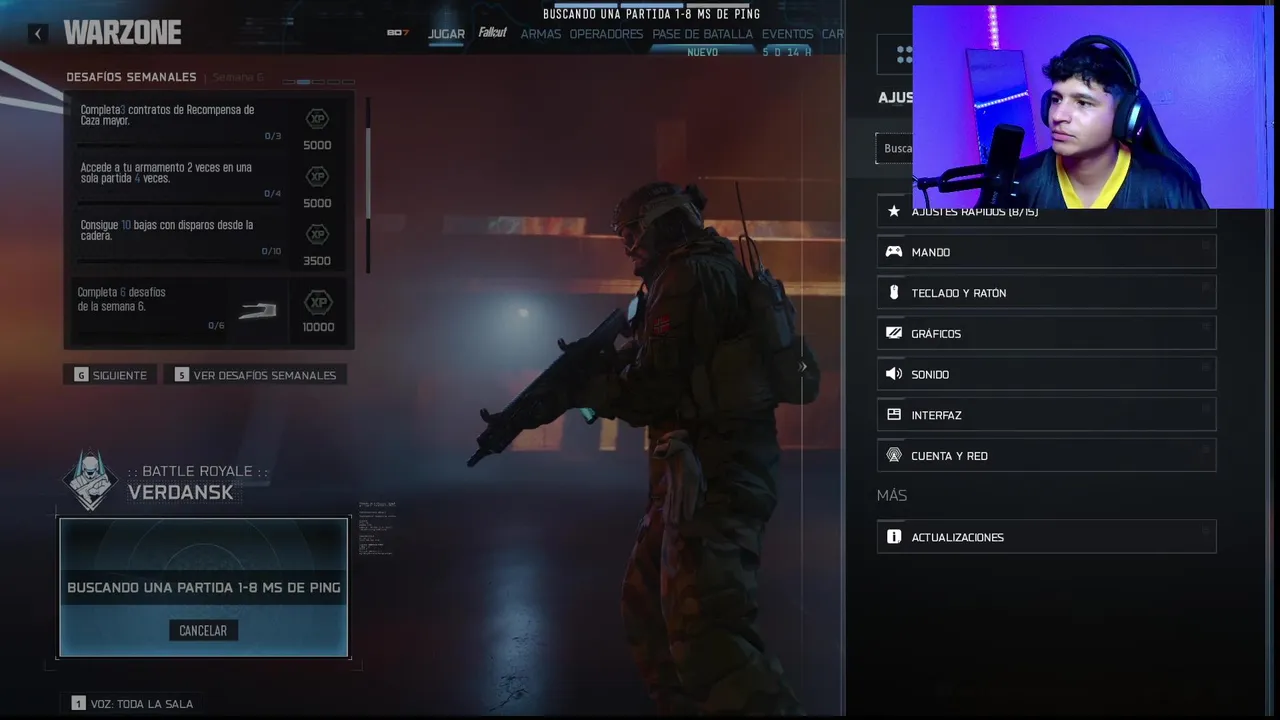Click the BO7 logo tab
This screenshot has height=720, width=1280.
[398, 33]
